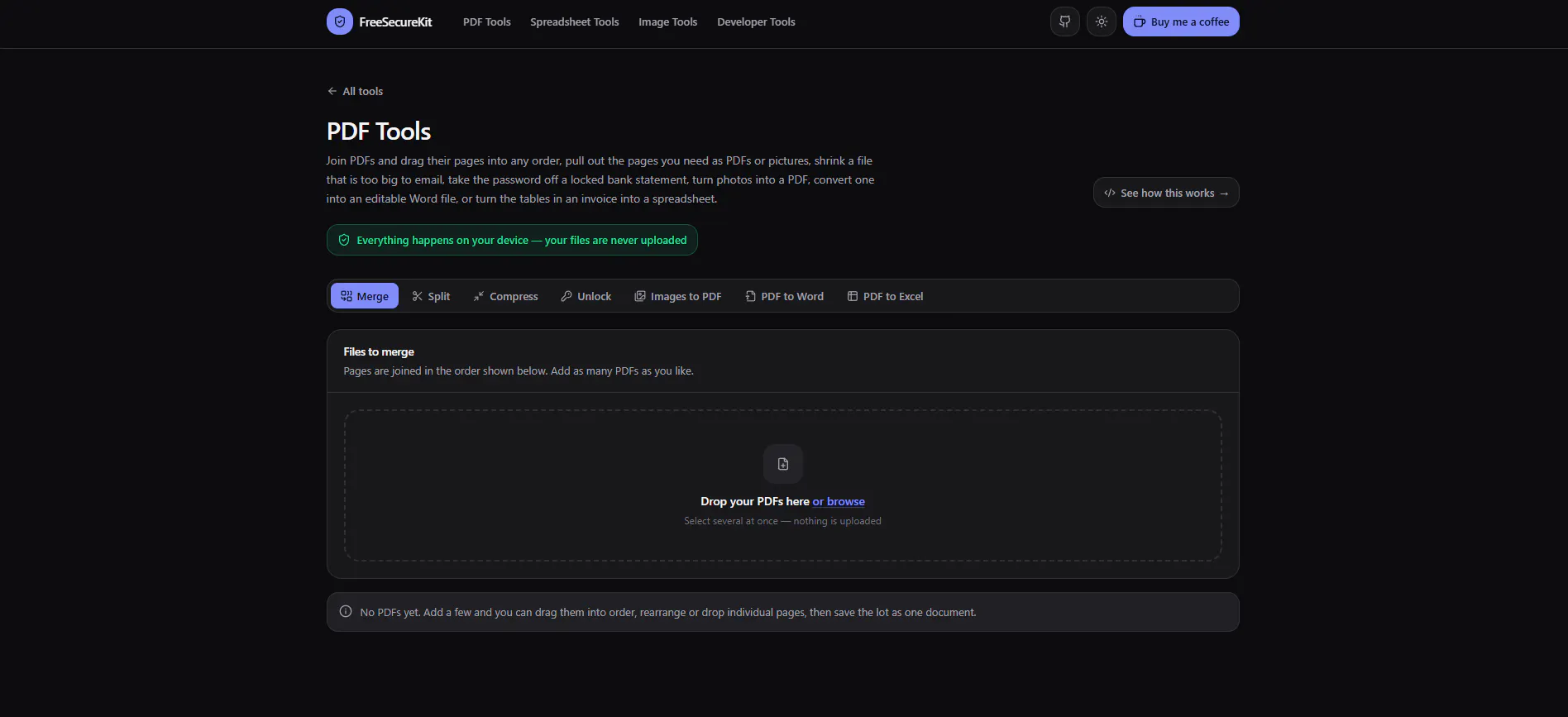Switch to the PDF to Excel tab
Image resolution: width=1568 pixels, height=717 pixels.
[886, 296]
